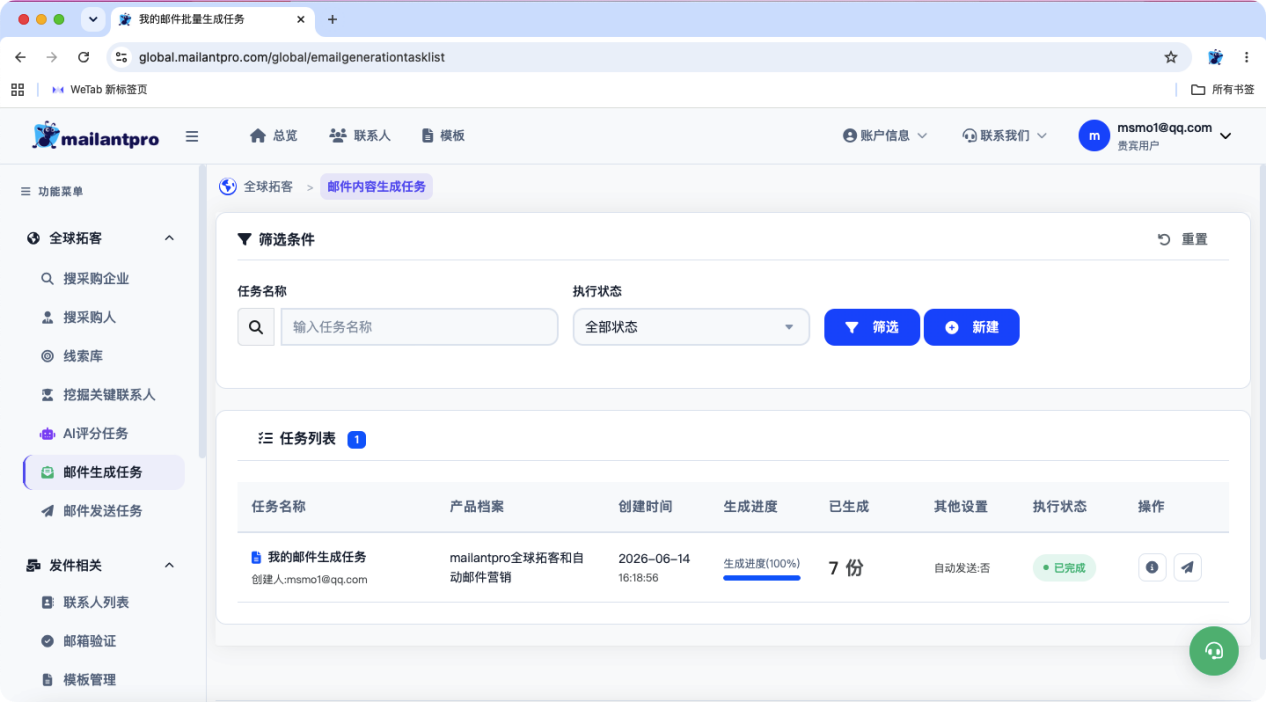Screen dimensions: 1266x702
Task: Collapse the 发件相关 sidebar section
Action: click(169, 565)
